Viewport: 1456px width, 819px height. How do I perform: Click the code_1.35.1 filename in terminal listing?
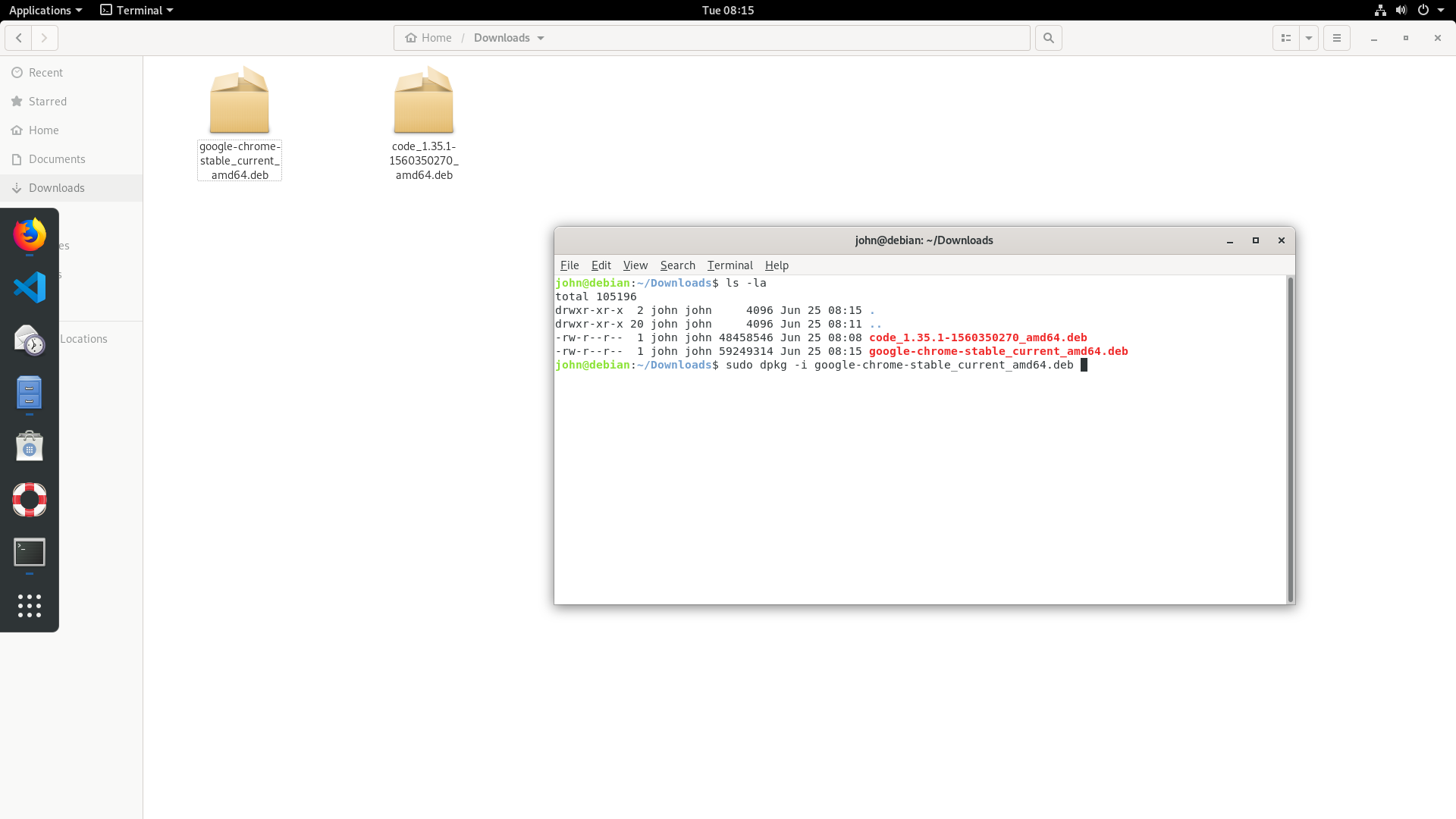977,337
